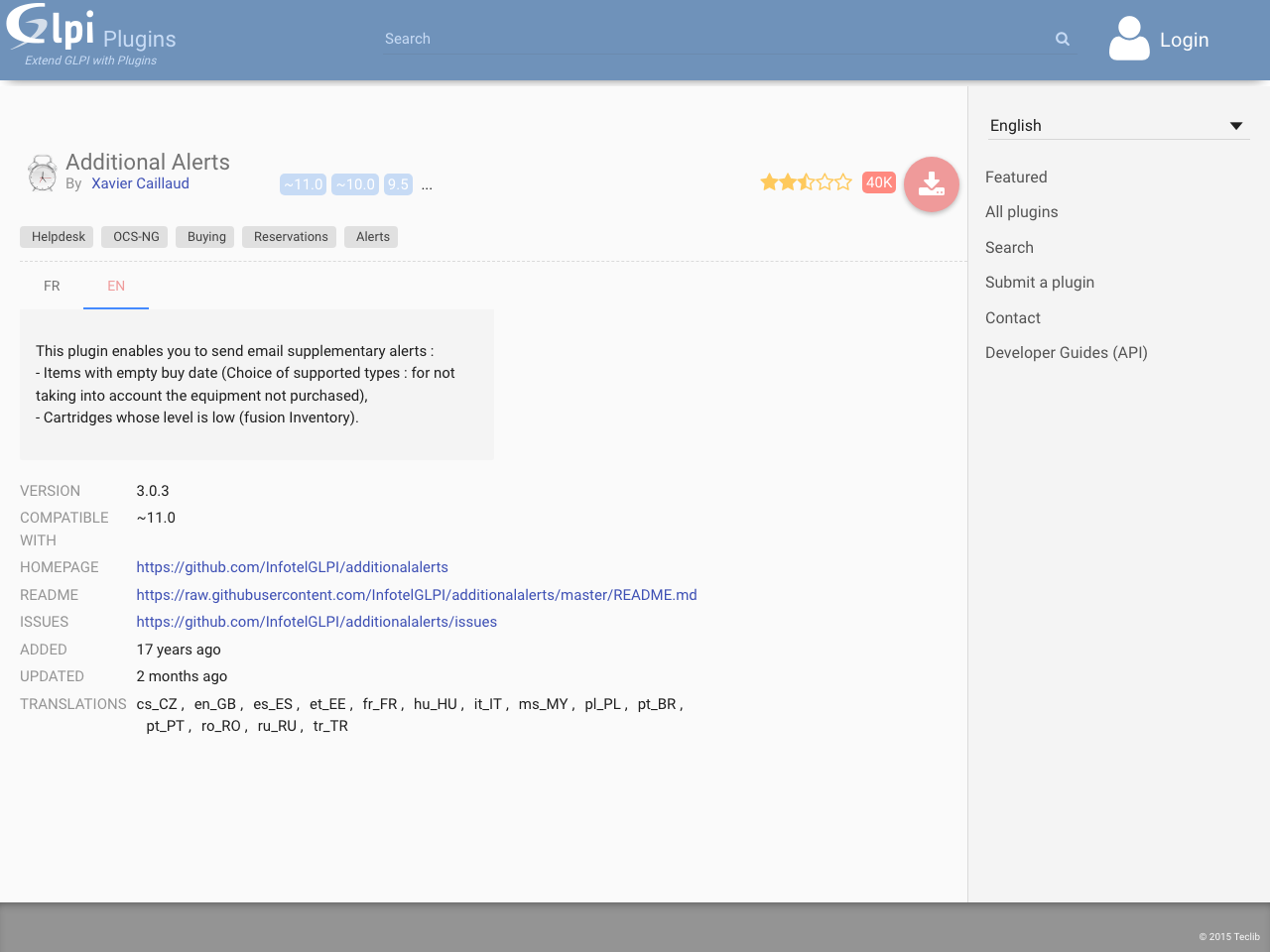Click the 40K download count badge
Image resolution: width=1270 pixels, height=952 pixels.
[879, 182]
